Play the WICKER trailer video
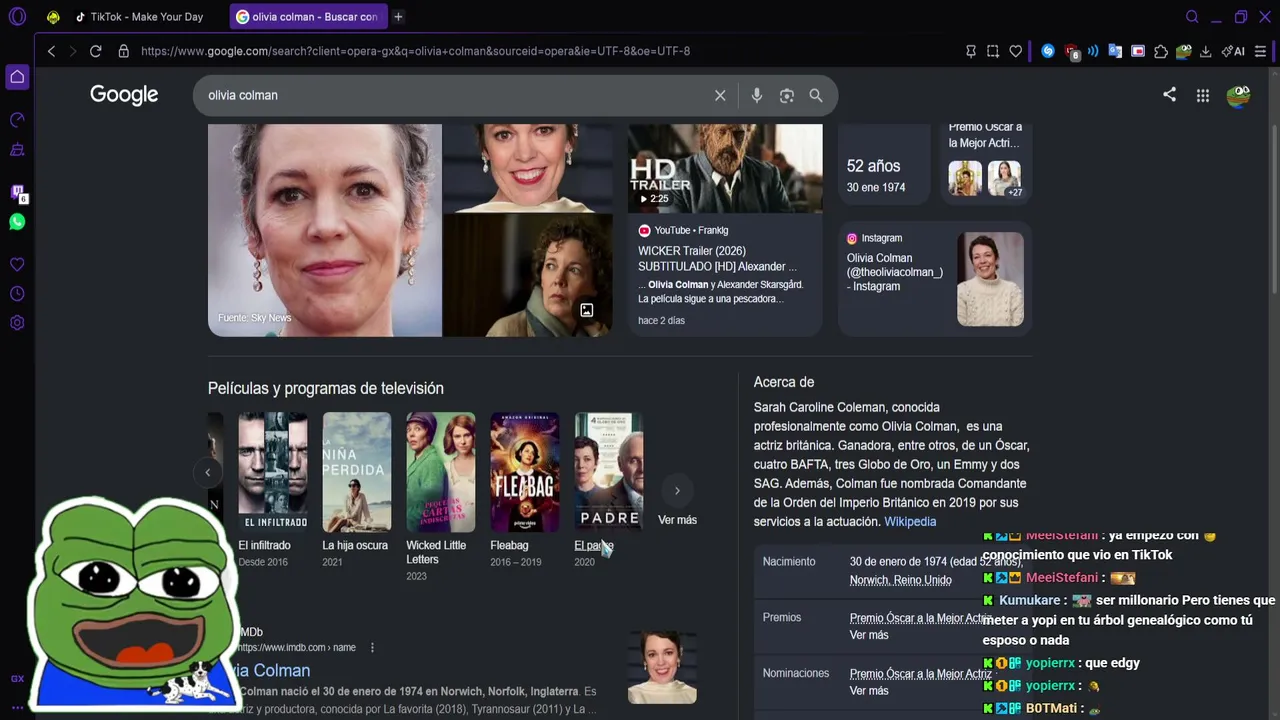The width and height of the screenshot is (1280, 720). coord(725,168)
